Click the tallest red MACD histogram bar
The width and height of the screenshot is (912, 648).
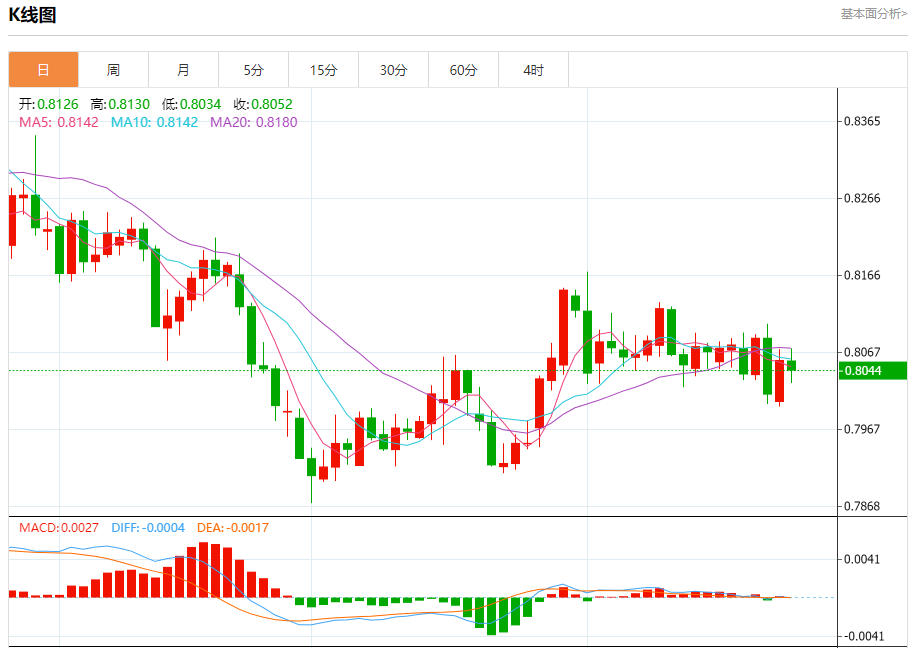[204, 570]
